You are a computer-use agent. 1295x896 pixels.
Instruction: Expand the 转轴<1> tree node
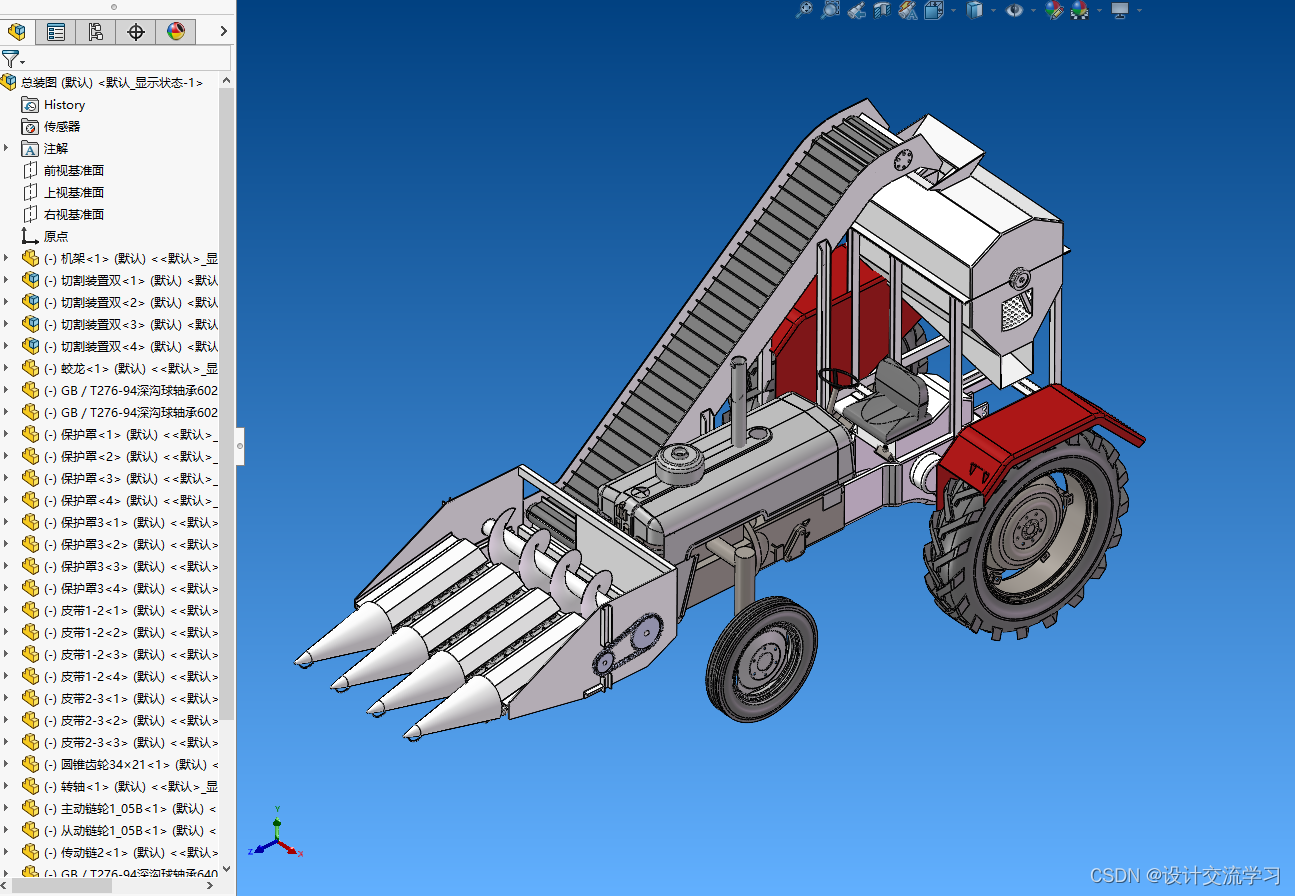tap(7, 786)
